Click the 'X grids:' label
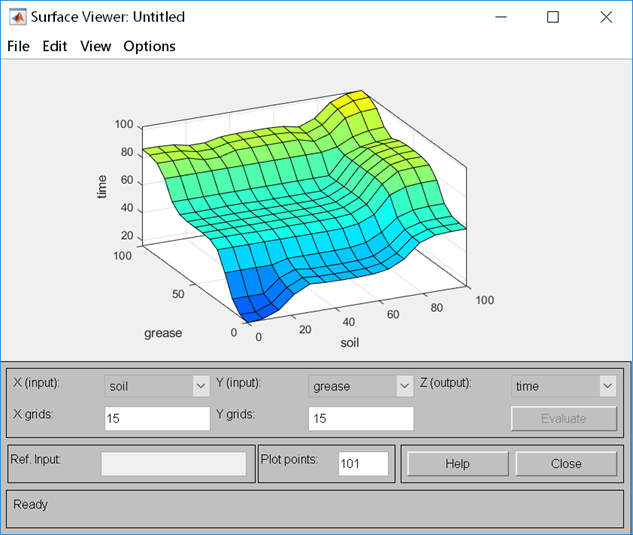 (x=33, y=414)
